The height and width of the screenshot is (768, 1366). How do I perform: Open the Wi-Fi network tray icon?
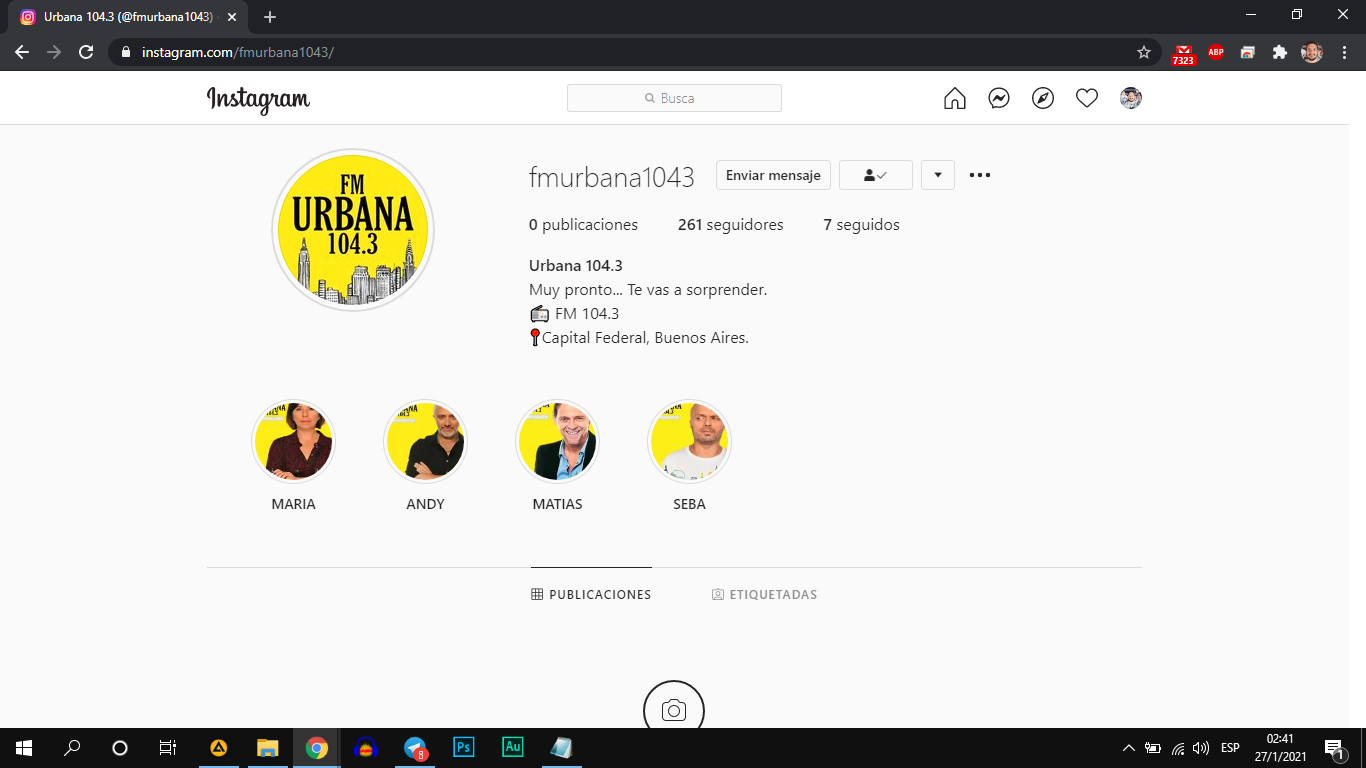(x=1178, y=748)
